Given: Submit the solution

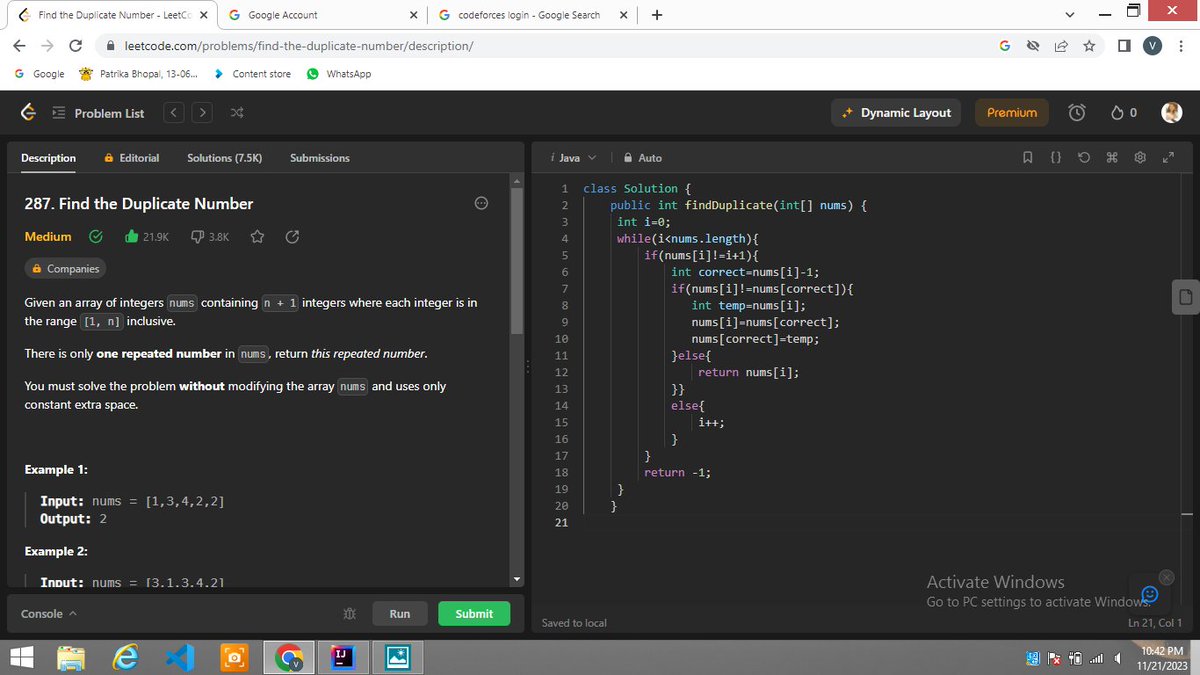Looking at the screenshot, I should (474, 614).
